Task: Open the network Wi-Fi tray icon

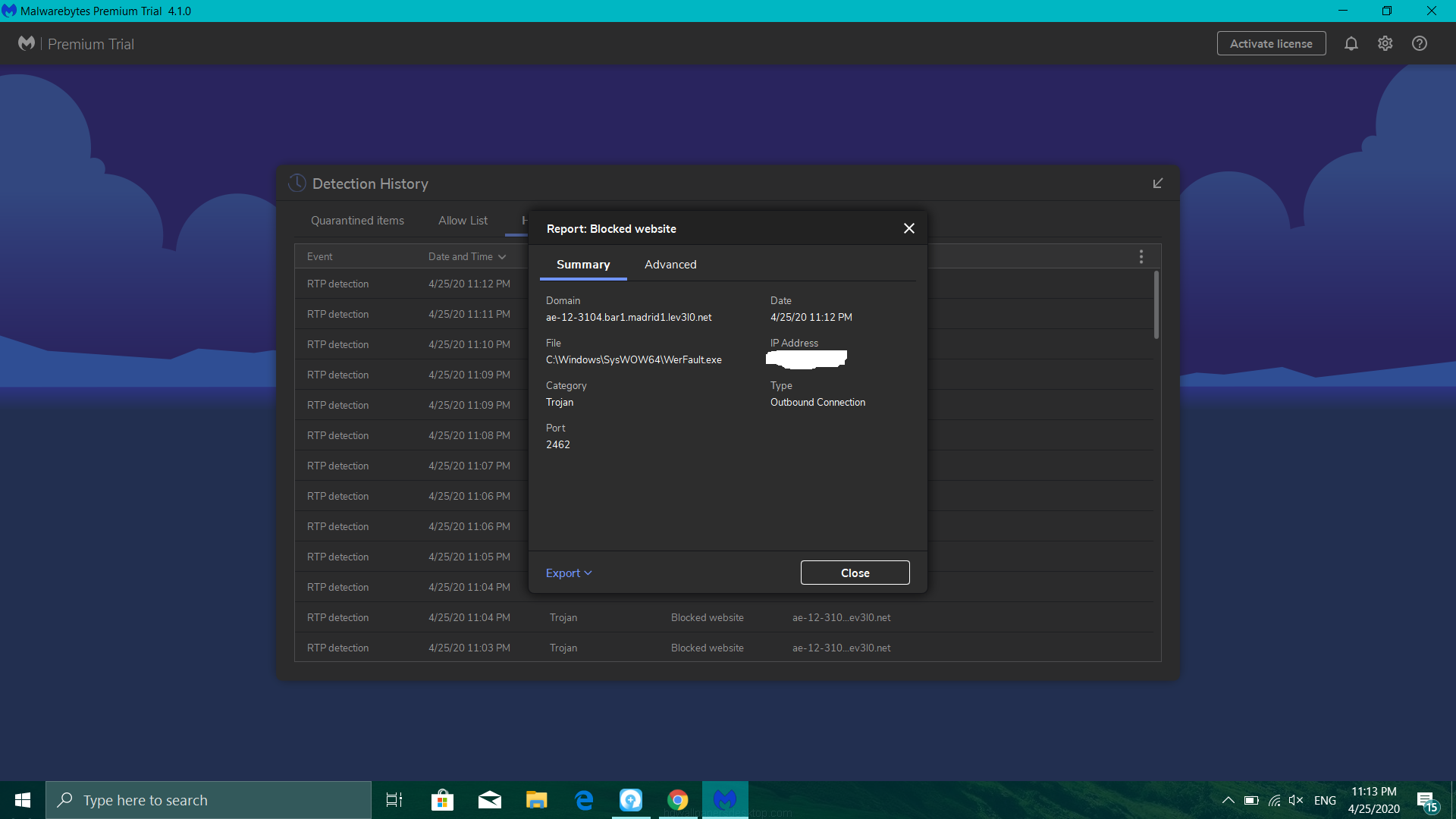Action: click(1275, 800)
